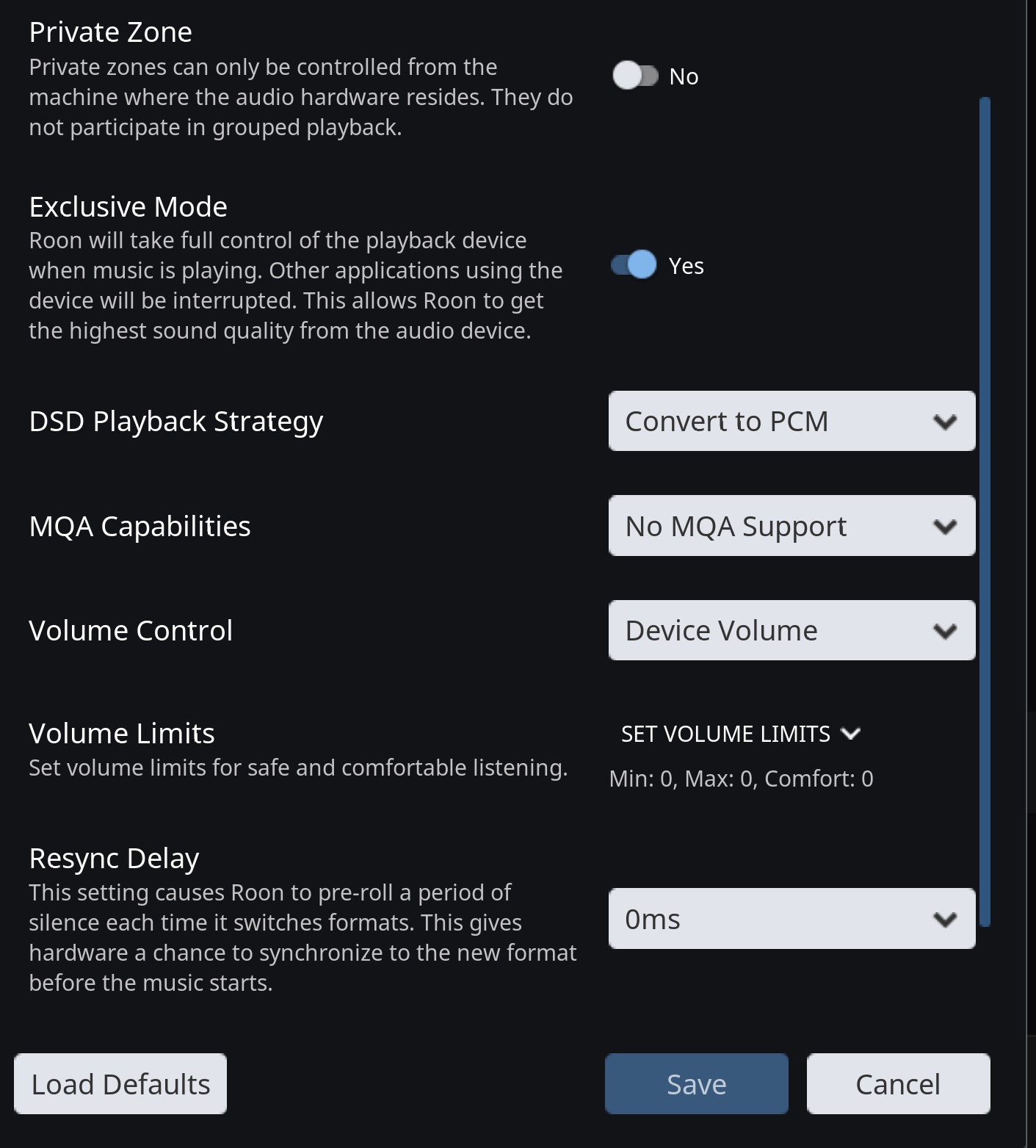Viewport: 1036px width, 1148px height.
Task: Click the chevron arrow in No MQA Support box
Action: point(945,527)
